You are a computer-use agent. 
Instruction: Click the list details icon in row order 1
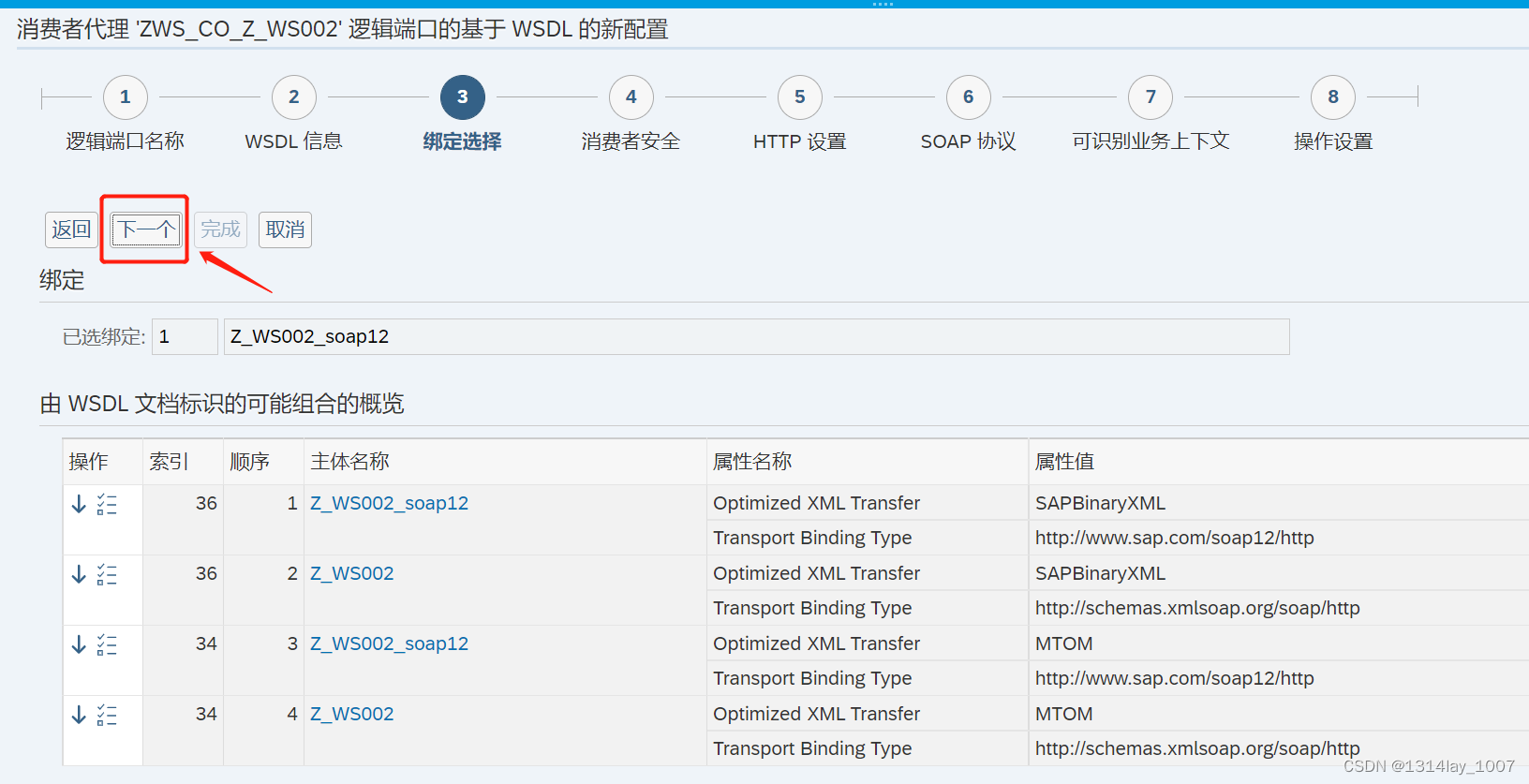pos(107,504)
